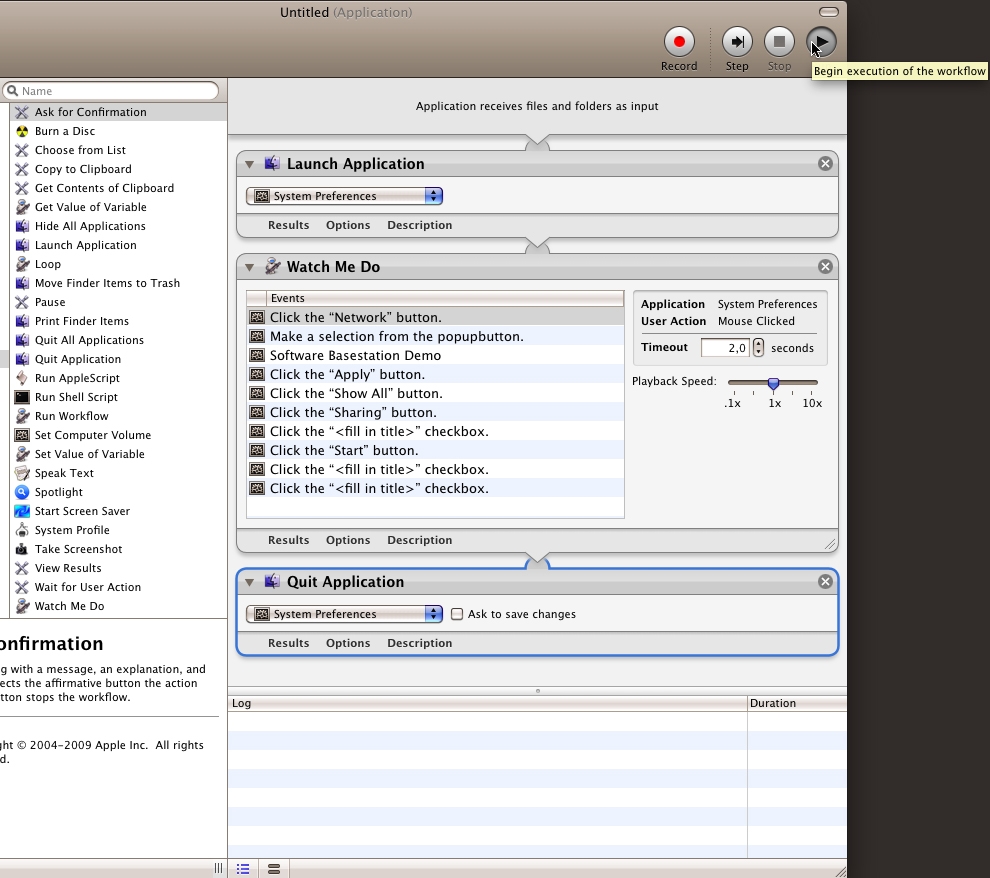
Task: Open Quit Application's System Preferences popup
Action: pos(344,614)
